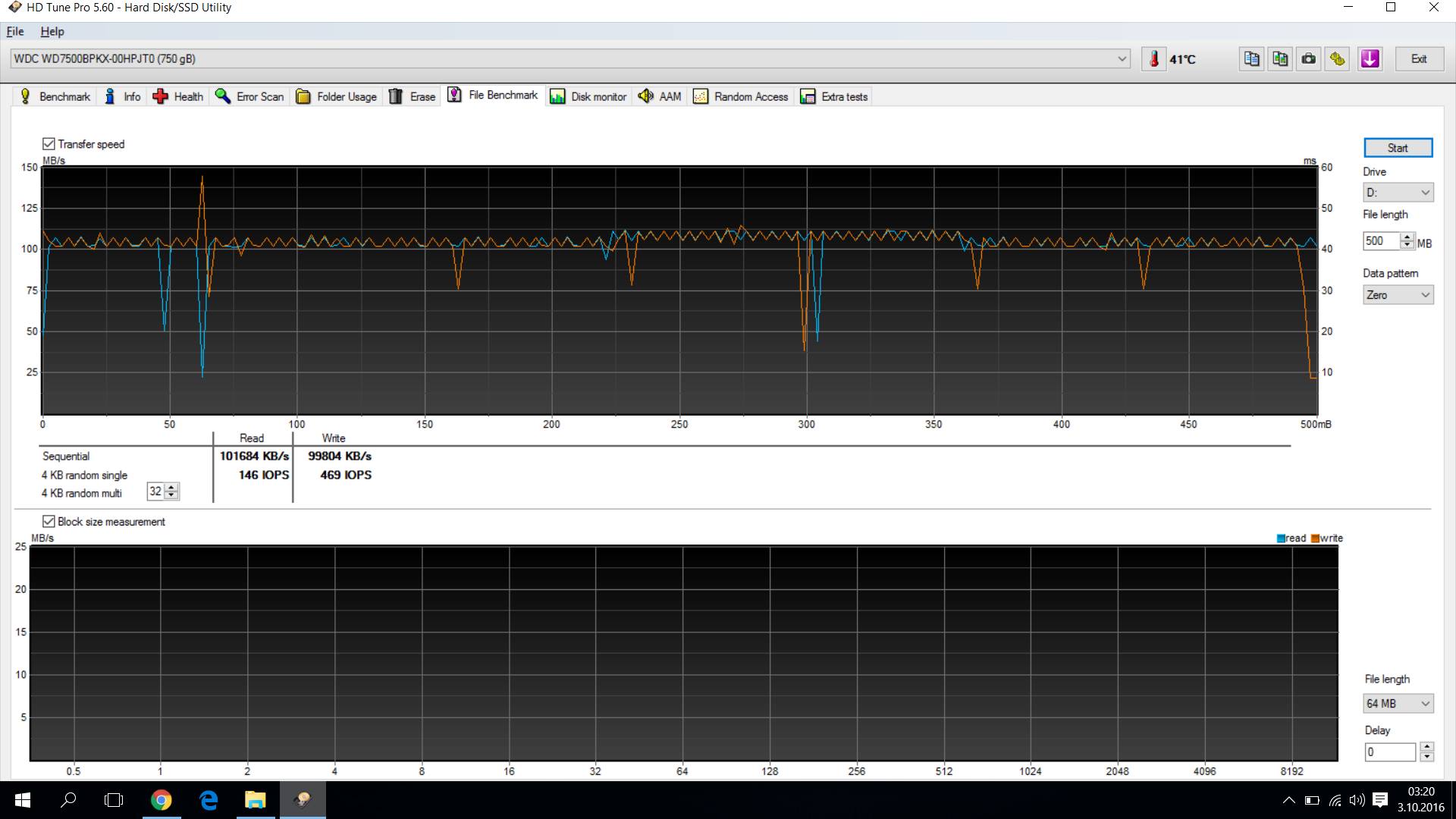Screen dimensions: 1456x819
Task: Switch to the Random Access tab
Action: (741, 96)
